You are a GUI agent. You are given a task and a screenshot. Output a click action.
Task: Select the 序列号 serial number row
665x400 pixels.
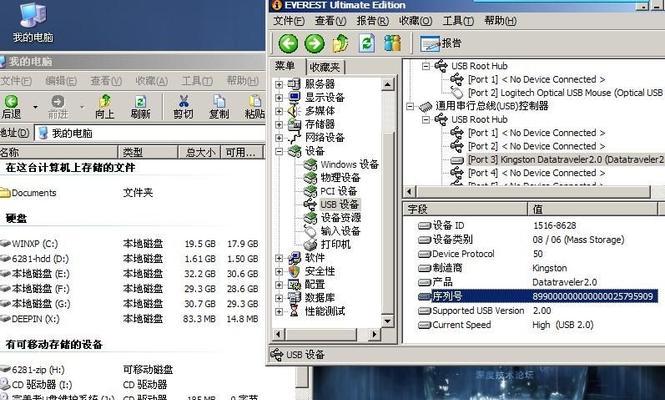537,296
